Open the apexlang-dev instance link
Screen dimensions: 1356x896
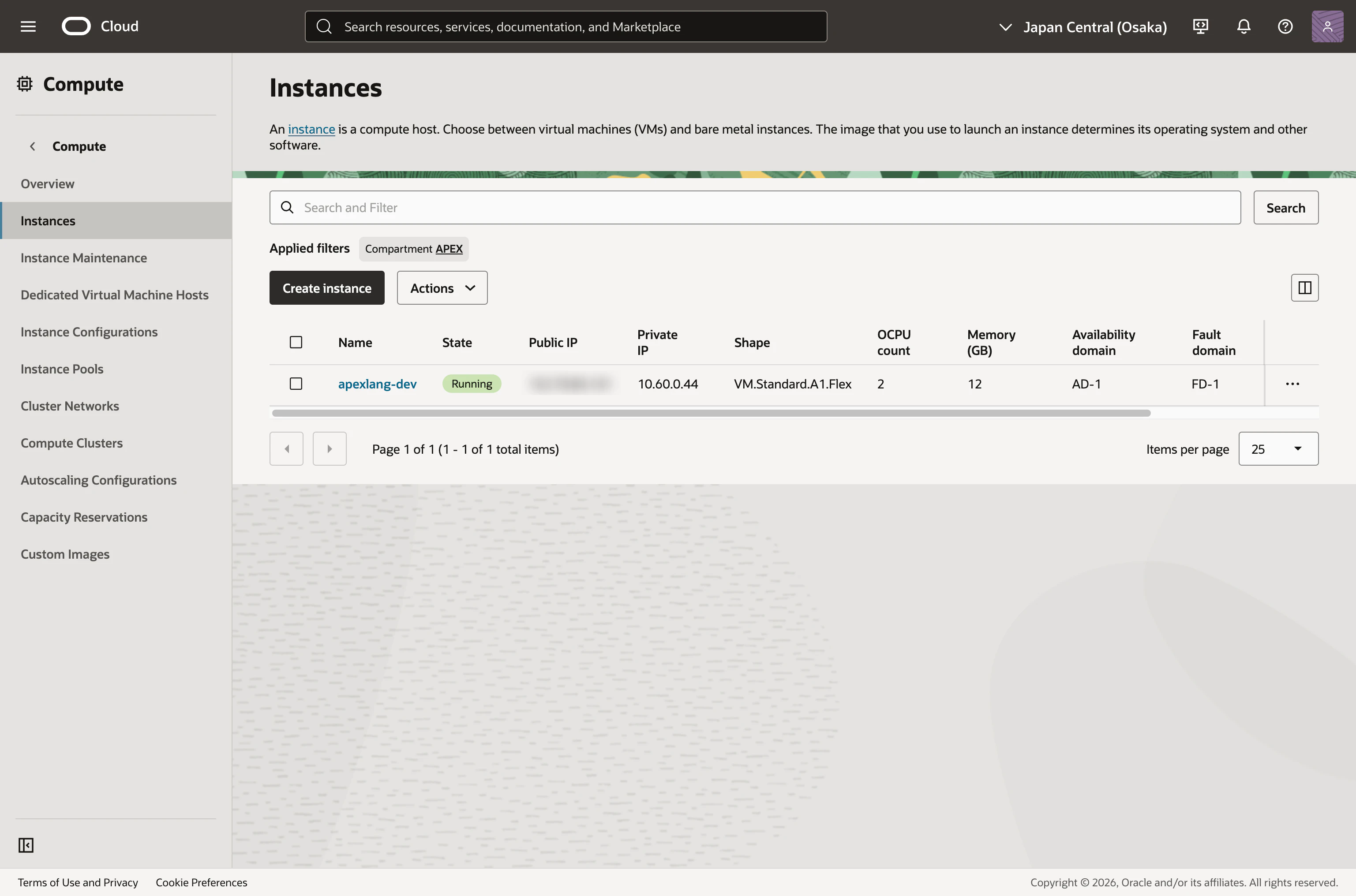click(x=377, y=384)
